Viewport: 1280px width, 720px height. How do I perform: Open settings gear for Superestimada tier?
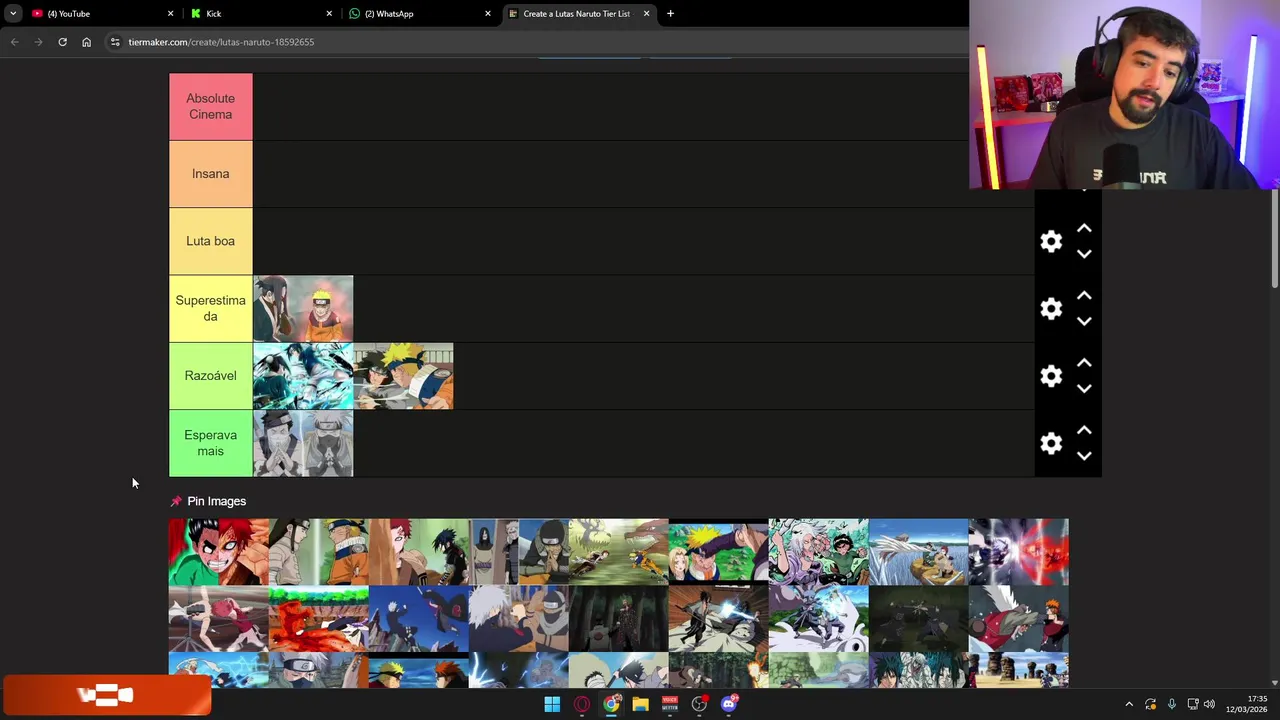(1051, 308)
